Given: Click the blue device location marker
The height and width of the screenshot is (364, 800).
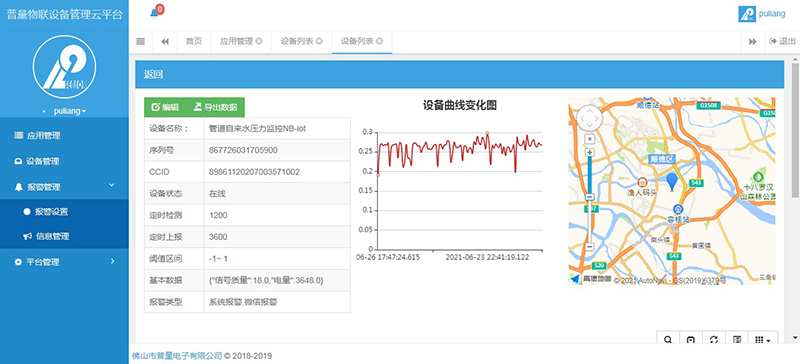Looking at the screenshot, I should (672, 182).
